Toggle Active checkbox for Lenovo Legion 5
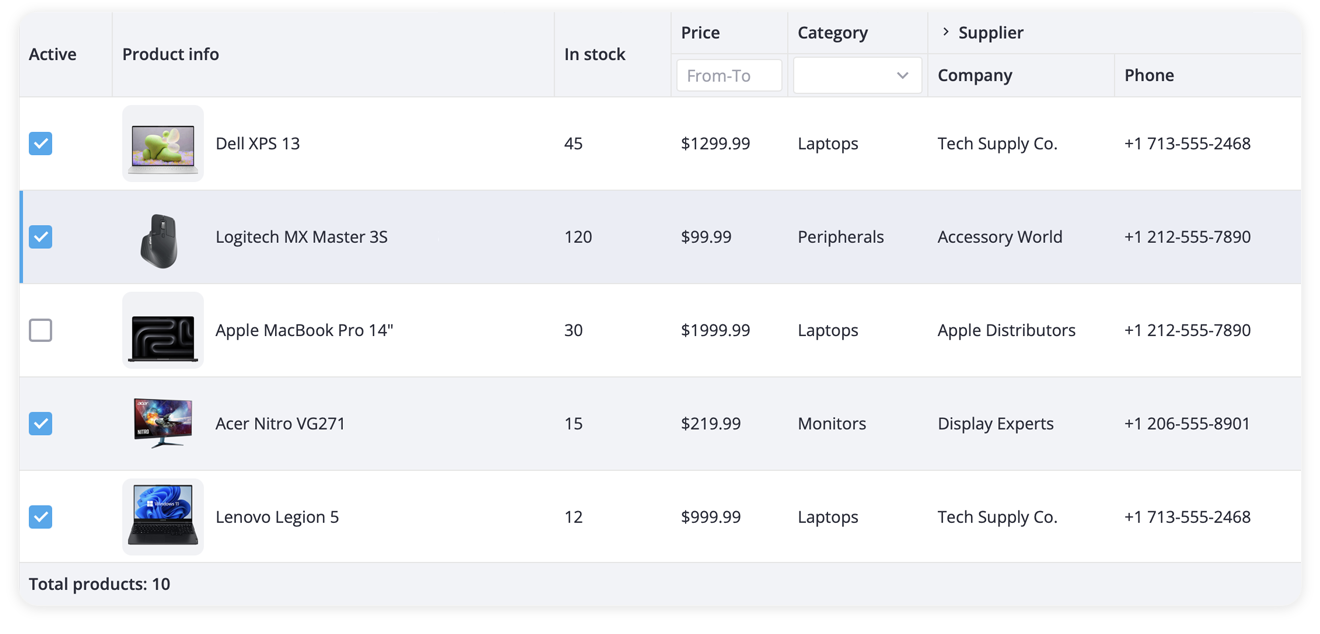This screenshot has width=1320, height=634. tap(40, 517)
